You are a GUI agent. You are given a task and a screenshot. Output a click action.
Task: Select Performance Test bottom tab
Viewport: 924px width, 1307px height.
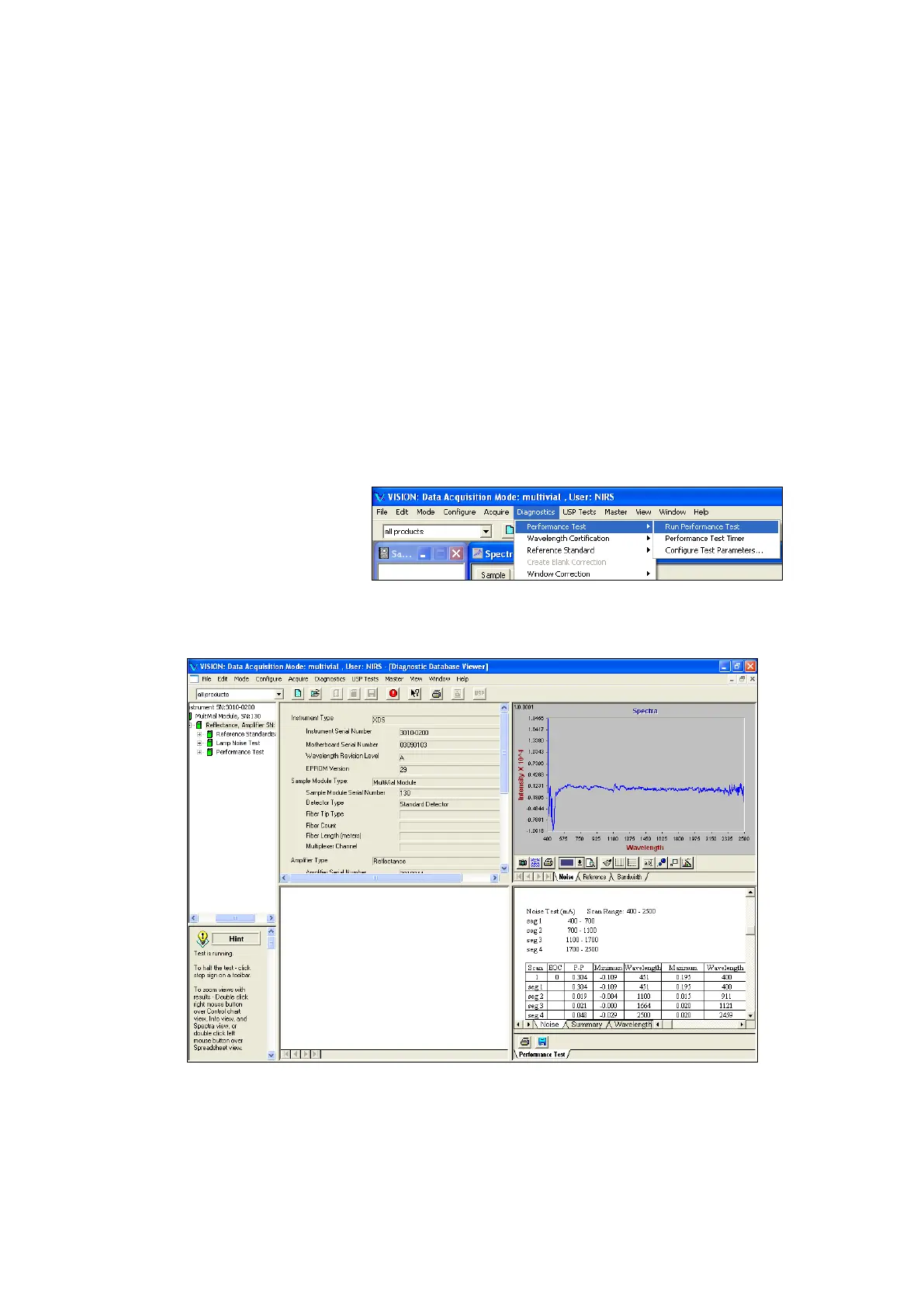coord(542,1054)
